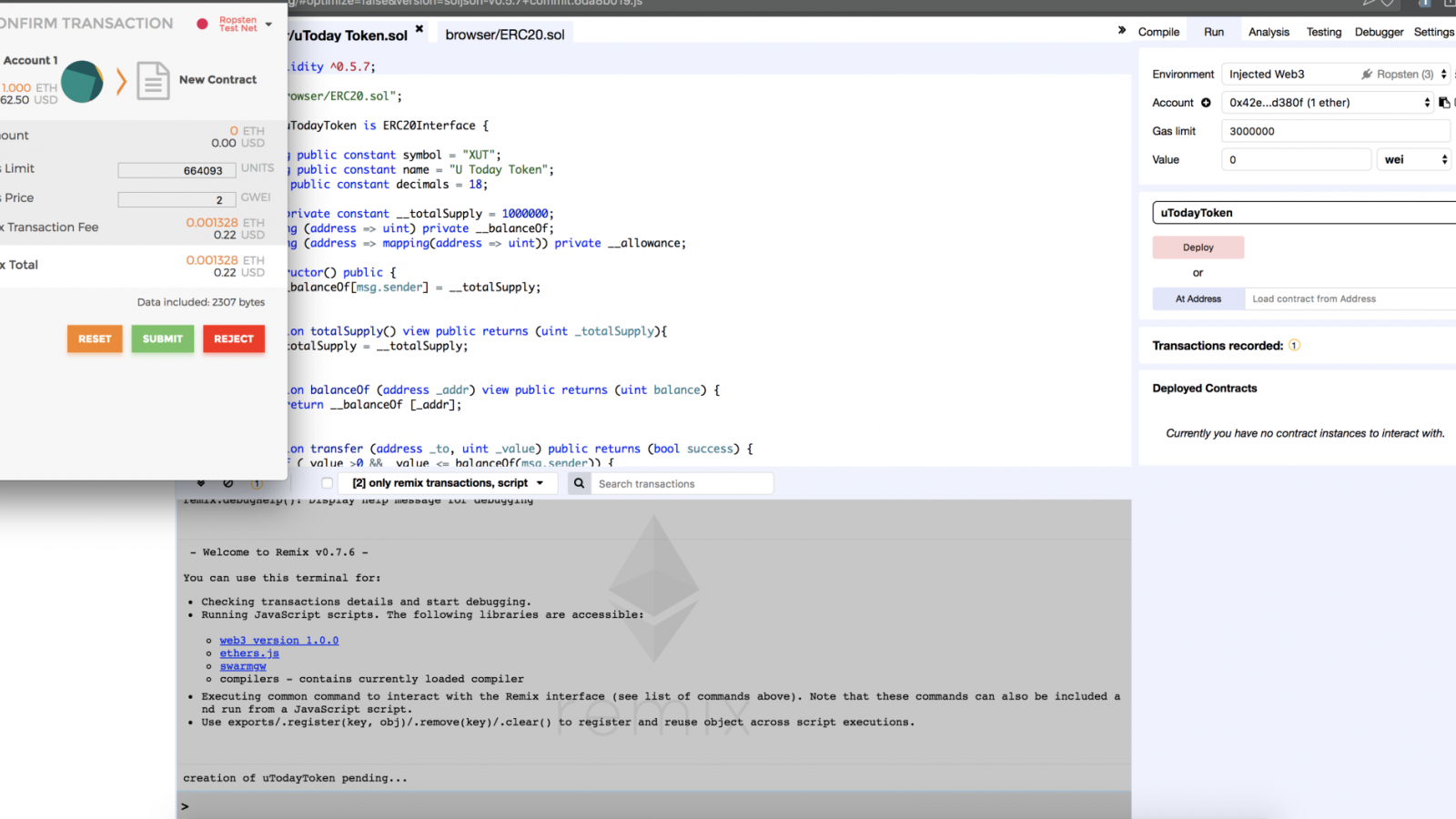This screenshot has width=1456, height=819.
Task: Click the Transactions recorded count badge
Action: (x=1294, y=346)
